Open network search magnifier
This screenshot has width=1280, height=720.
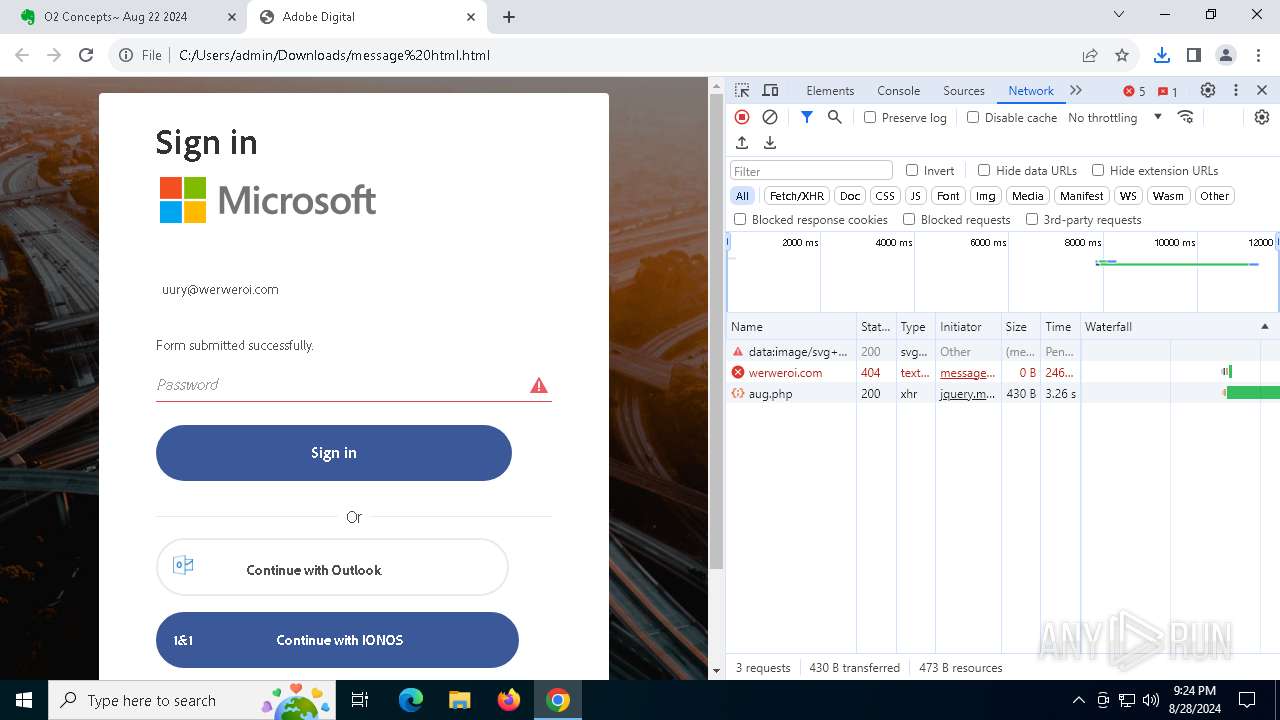click(x=835, y=117)
